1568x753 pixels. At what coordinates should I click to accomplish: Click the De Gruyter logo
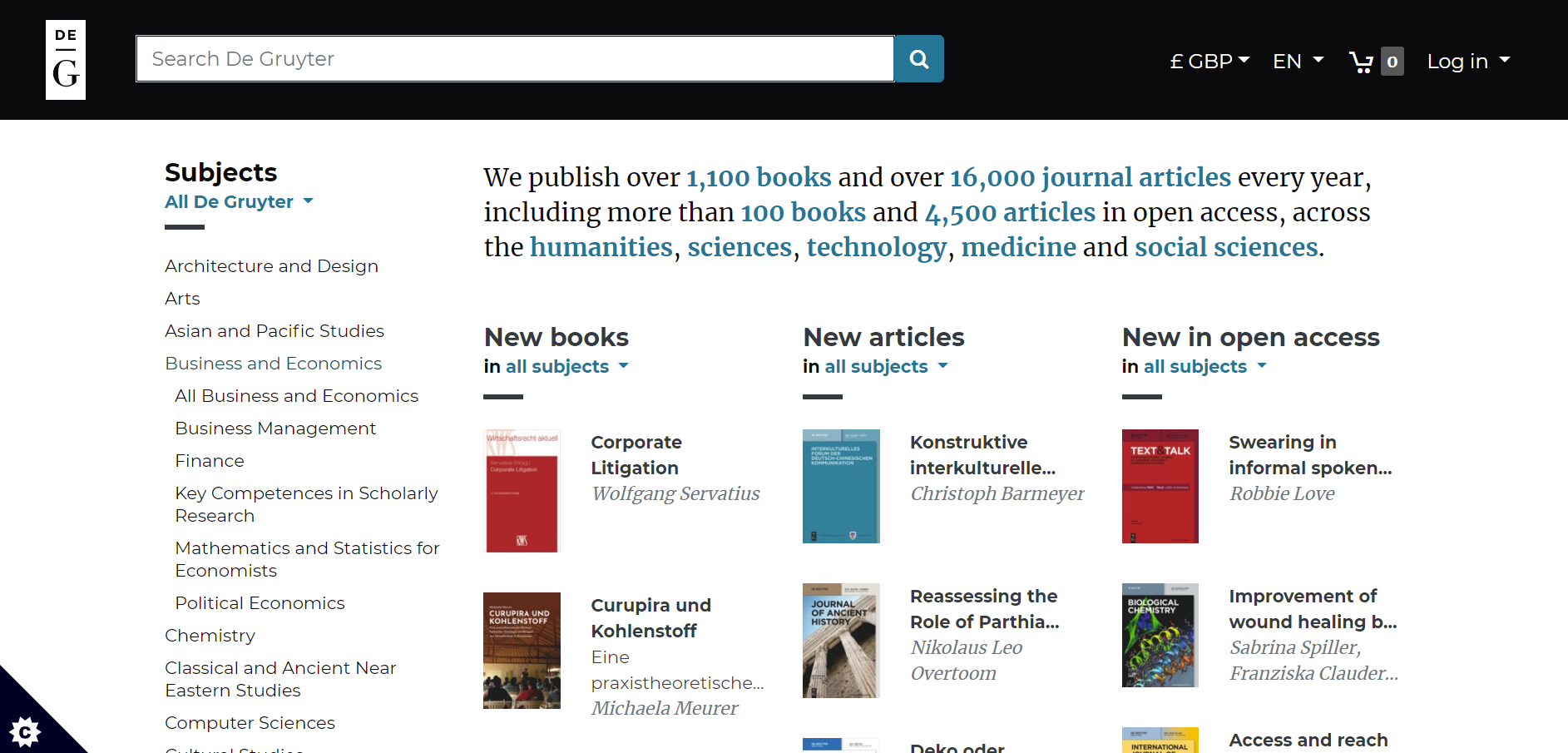[x=66, y=60]
